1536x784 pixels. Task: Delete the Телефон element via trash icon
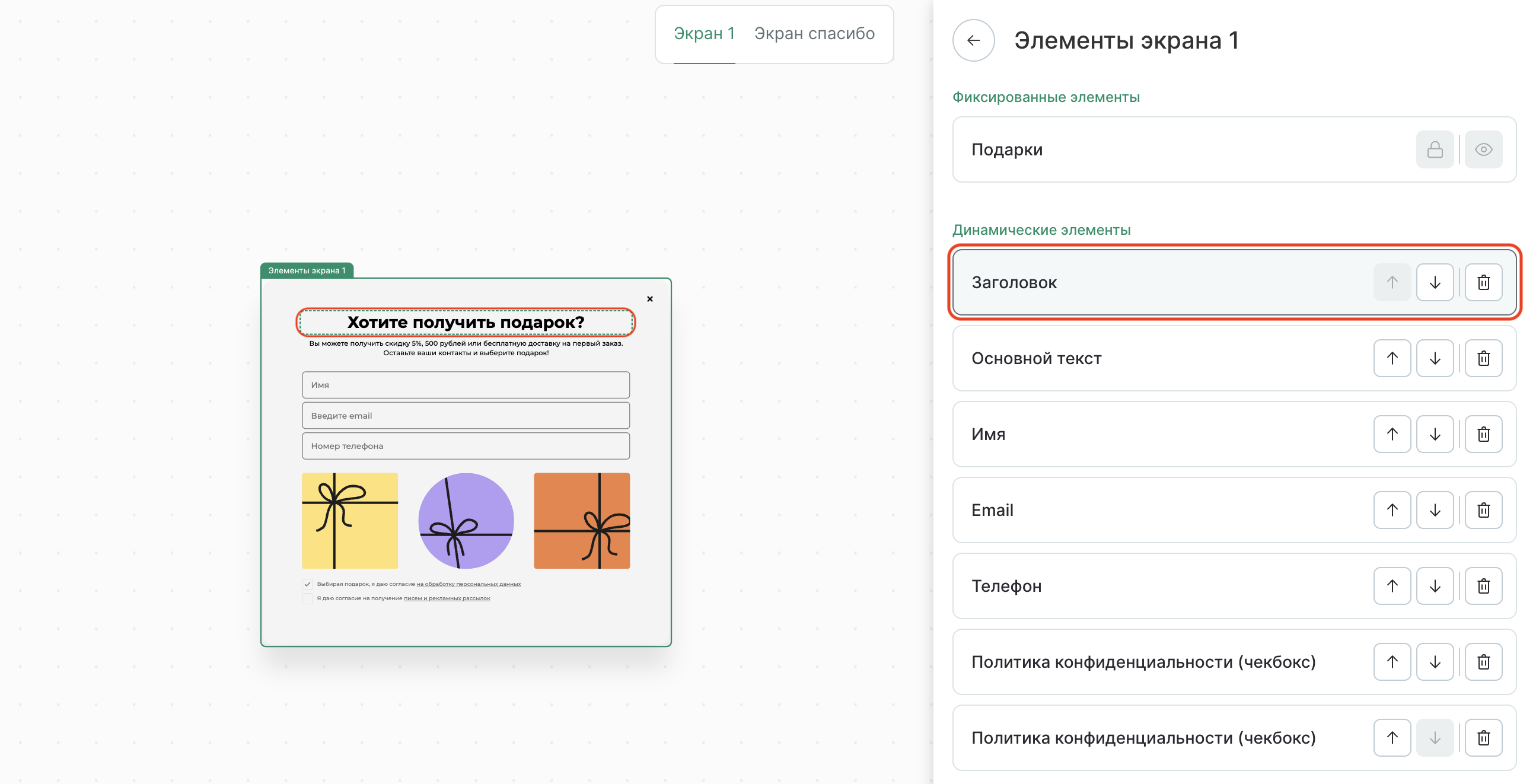click(x=1483, y=586)
